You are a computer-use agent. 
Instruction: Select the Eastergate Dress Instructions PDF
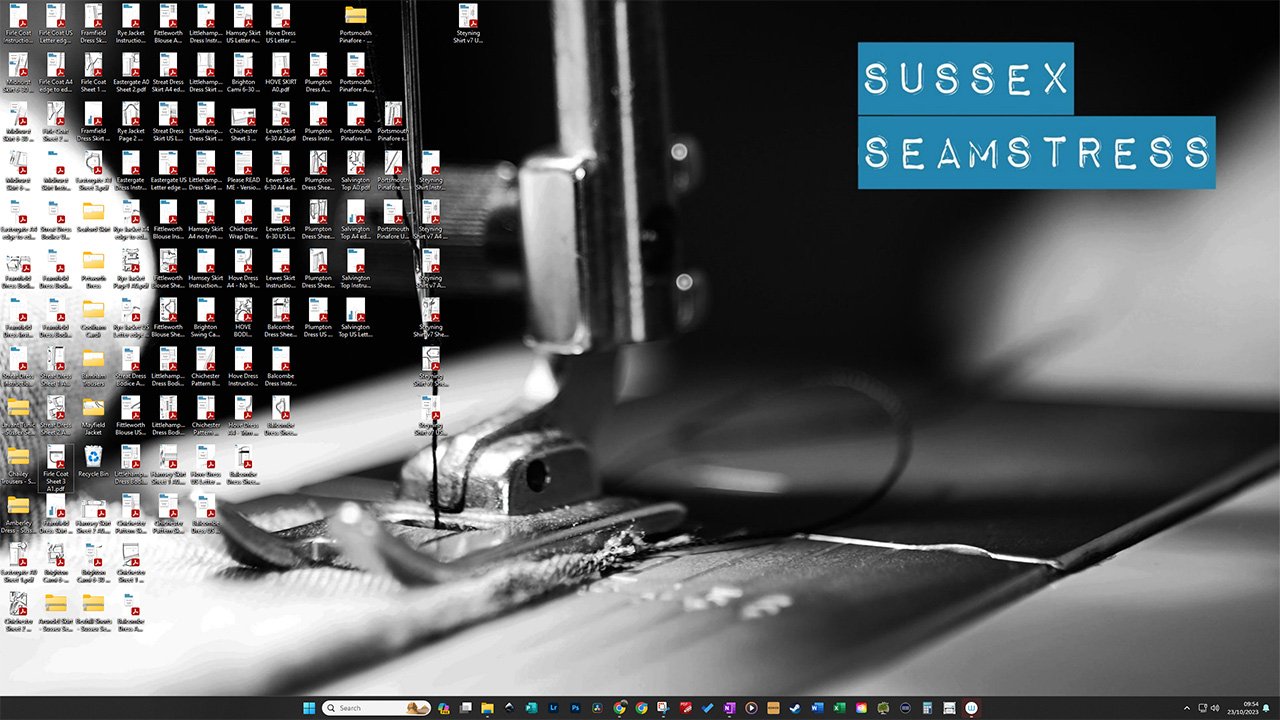pos(131,173)
